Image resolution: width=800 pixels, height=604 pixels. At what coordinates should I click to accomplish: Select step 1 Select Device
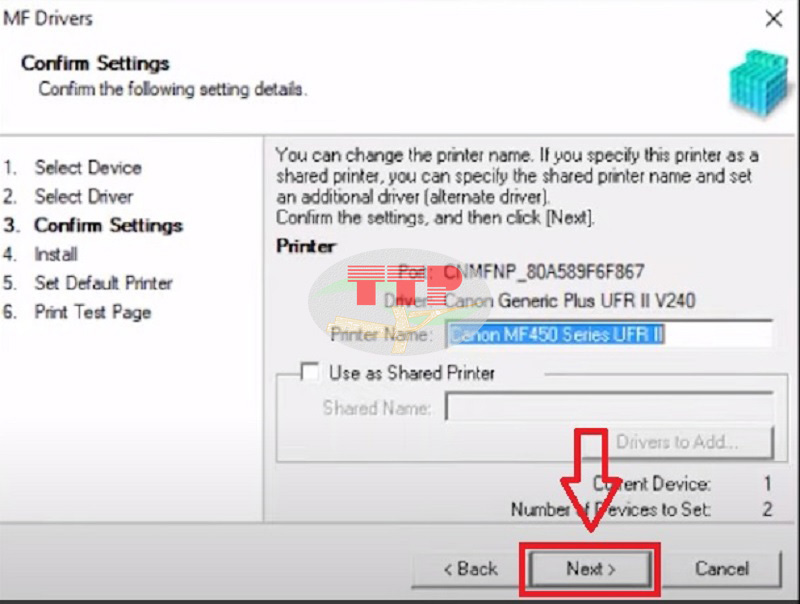[88, 167]
